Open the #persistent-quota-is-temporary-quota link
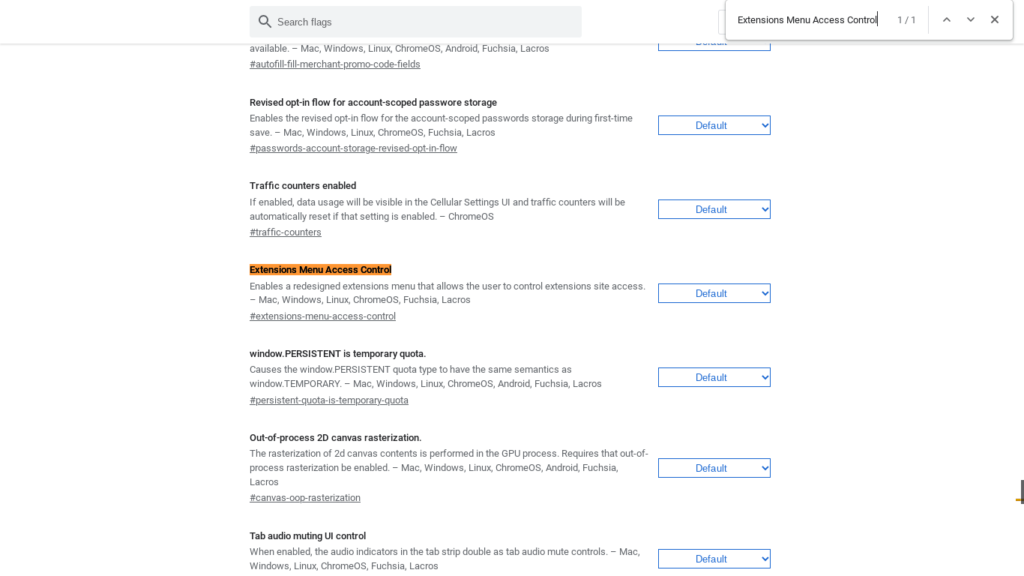 point(329,401)
